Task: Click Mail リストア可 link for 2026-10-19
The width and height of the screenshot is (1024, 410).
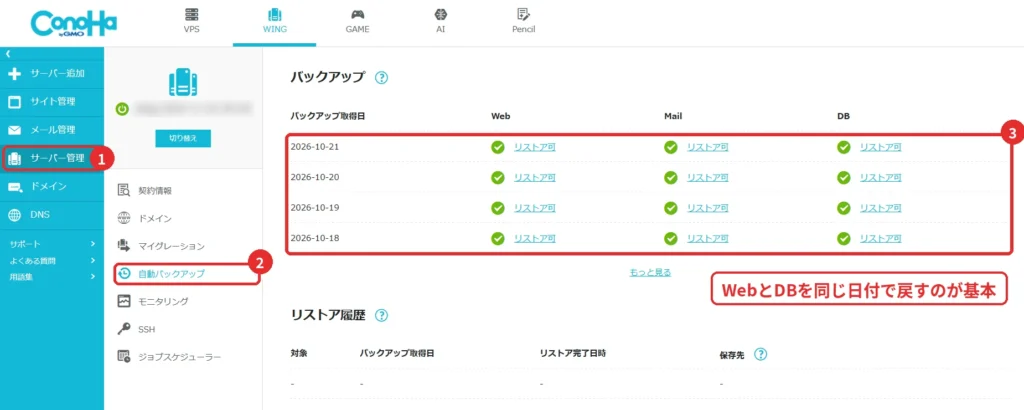Action: pos(707,208)
